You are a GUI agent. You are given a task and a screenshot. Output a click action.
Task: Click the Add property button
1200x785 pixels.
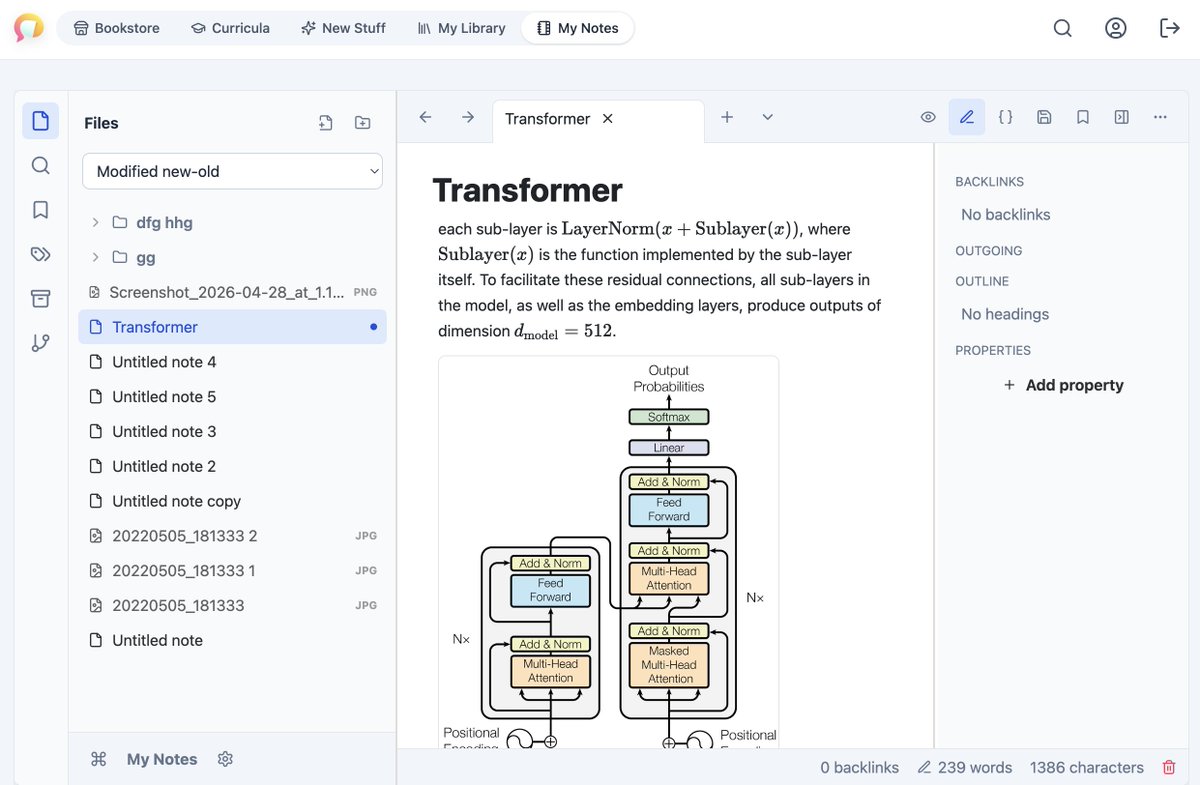coord(1063,385)
